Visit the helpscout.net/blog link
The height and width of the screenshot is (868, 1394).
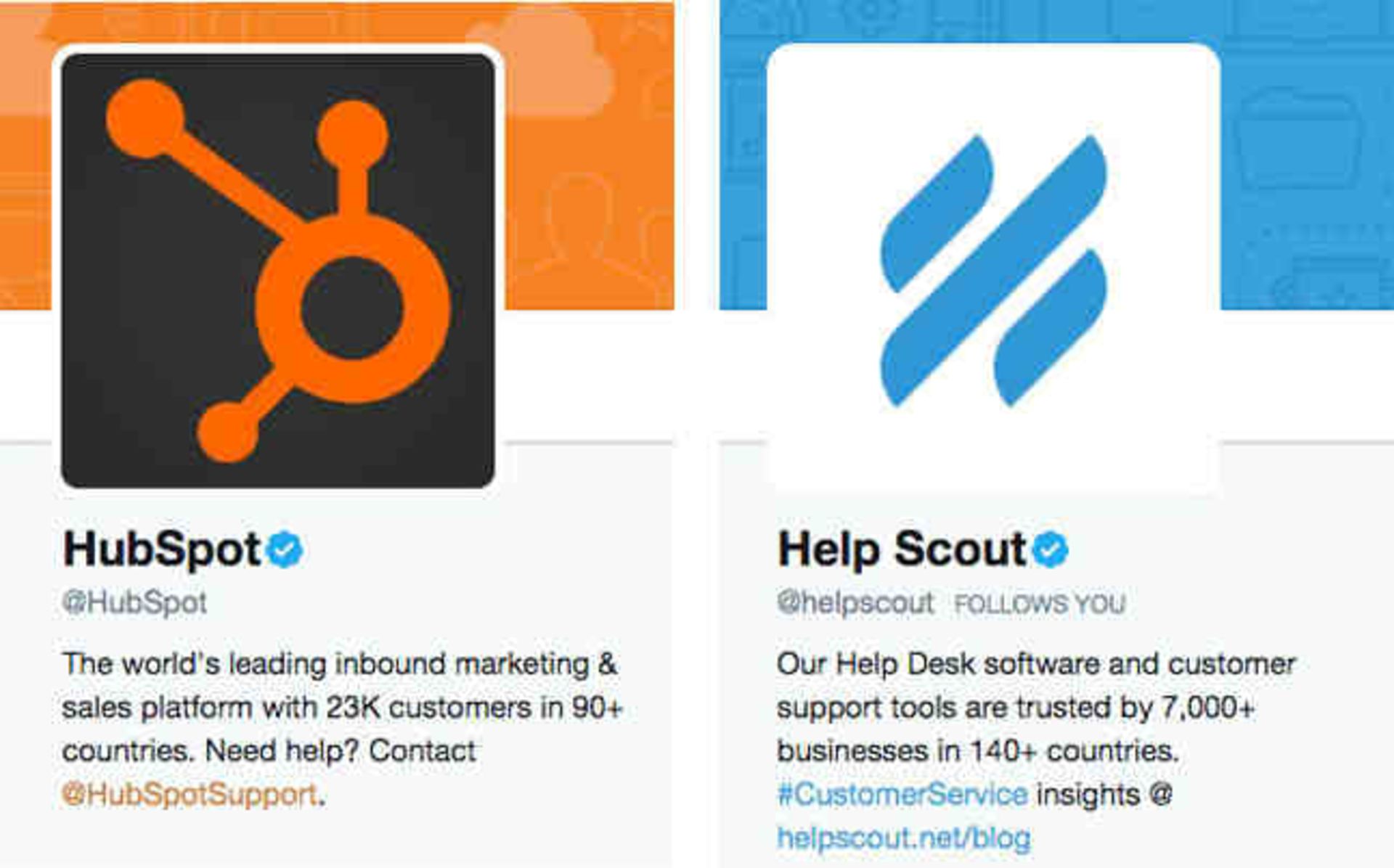coord(904,838)
